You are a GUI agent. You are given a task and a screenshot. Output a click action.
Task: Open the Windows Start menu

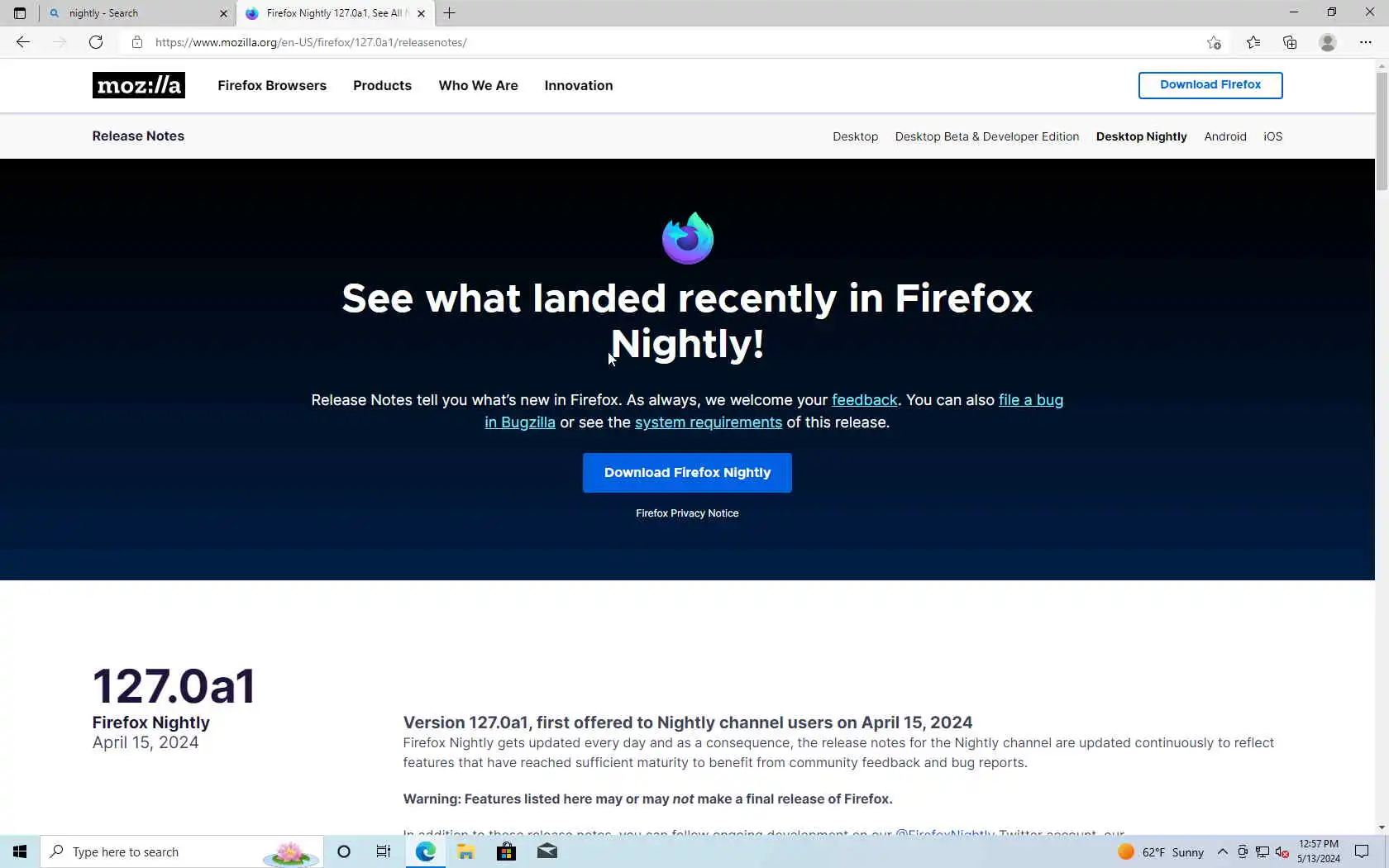click(x=20, y=851)
